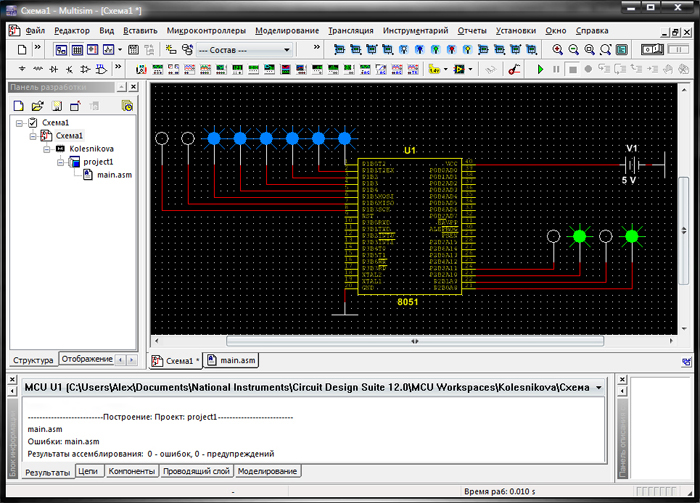Switch to the Отображение tab
Viewport: 700px width, 503px height.
[87, 359]
